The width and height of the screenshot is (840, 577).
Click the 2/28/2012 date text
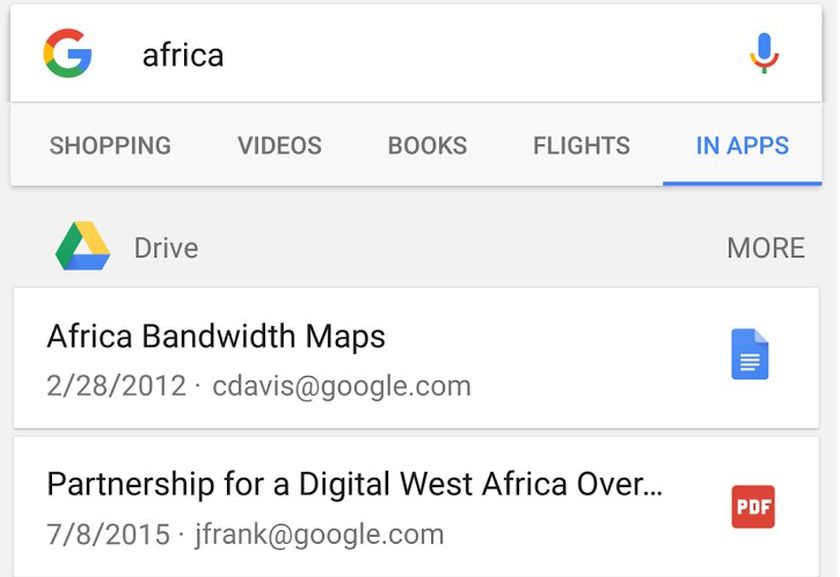(116, 386)
